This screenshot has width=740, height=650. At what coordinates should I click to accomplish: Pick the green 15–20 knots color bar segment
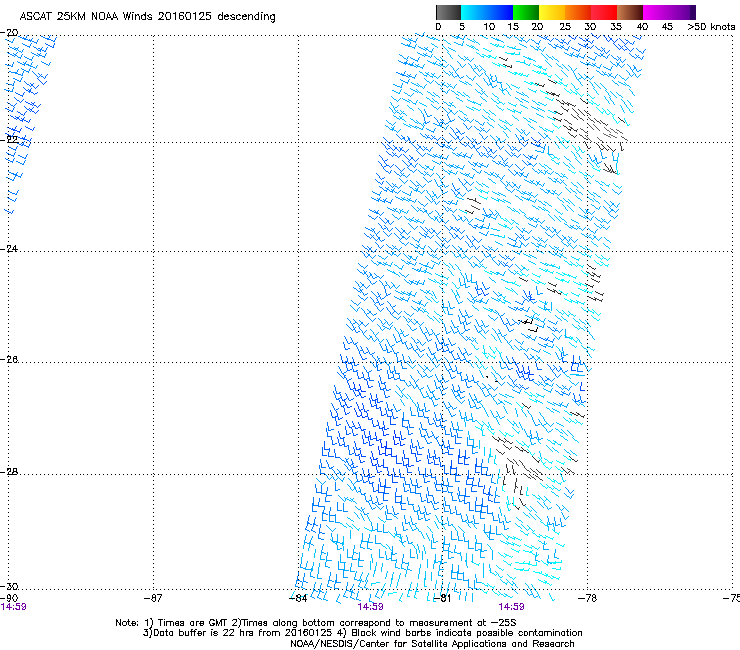[x=526, y=12]
